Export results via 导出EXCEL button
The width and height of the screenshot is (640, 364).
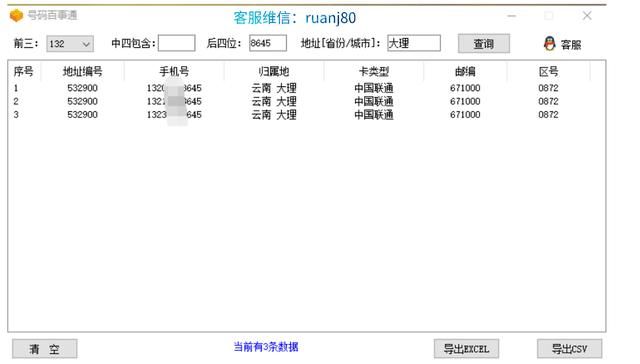pos(466,349)
